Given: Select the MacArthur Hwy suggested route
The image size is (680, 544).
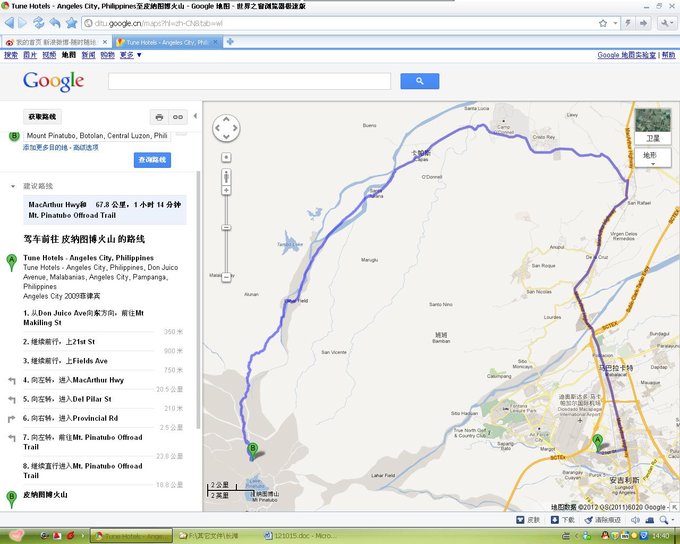Looking at the screenshot, I should [105, 210].
